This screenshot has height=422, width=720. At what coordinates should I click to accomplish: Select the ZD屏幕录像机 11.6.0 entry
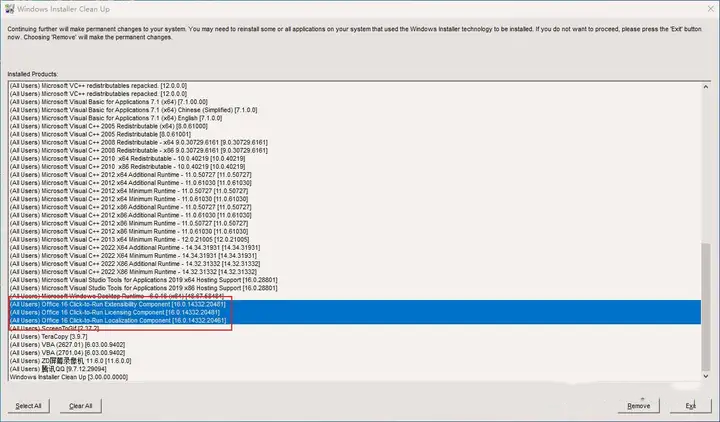coord(71,361)
